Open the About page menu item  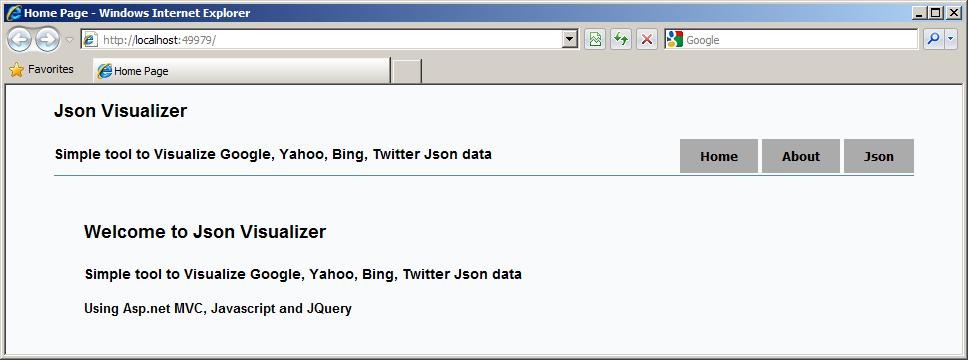(801, 156)
